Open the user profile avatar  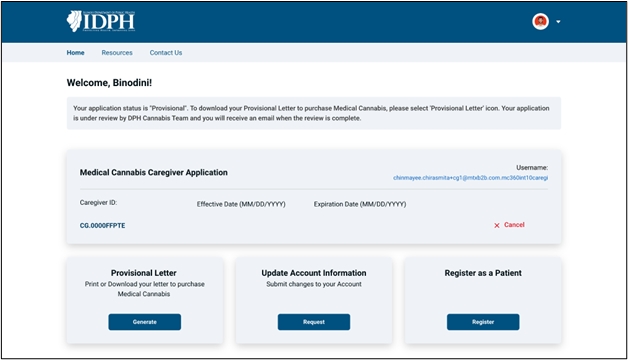pos(540,22)
